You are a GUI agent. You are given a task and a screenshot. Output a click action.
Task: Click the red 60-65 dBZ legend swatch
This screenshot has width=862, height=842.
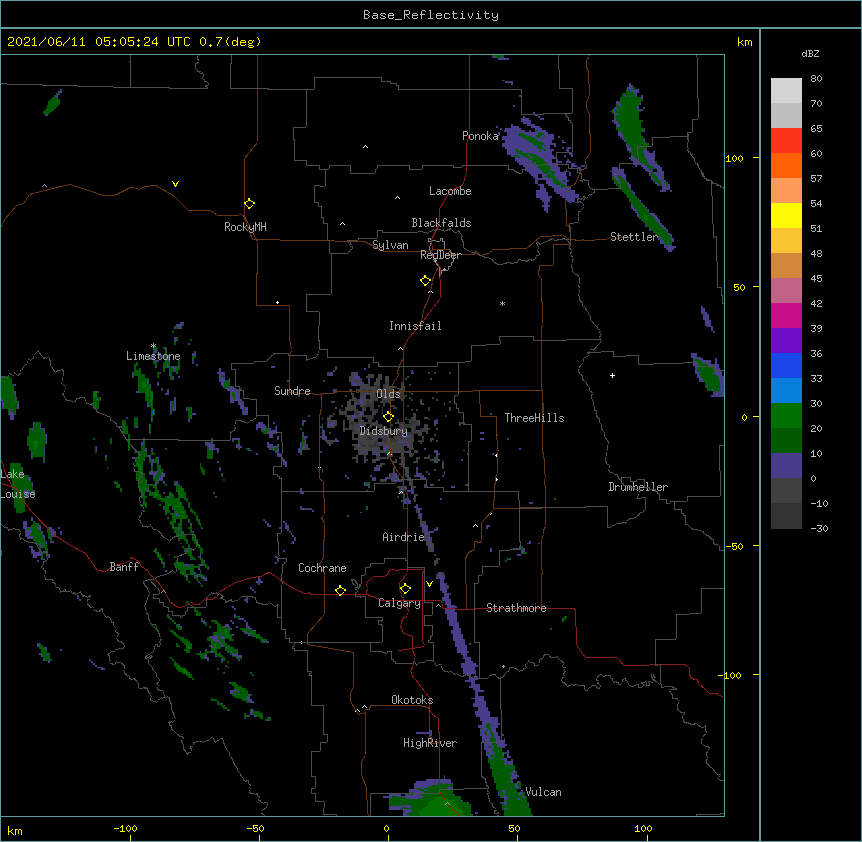click(786, 141)
